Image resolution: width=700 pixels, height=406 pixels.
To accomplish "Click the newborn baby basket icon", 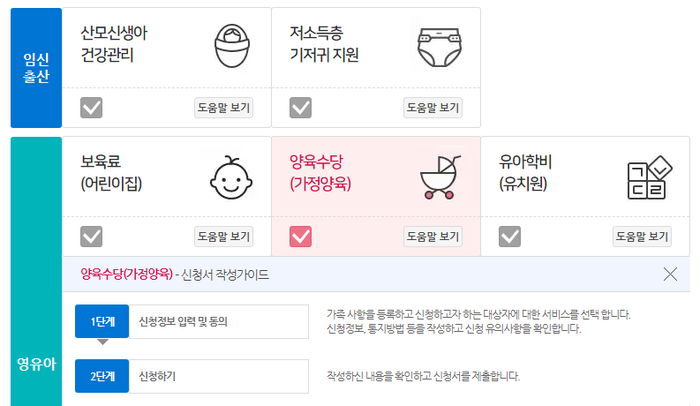I will 232,45.
